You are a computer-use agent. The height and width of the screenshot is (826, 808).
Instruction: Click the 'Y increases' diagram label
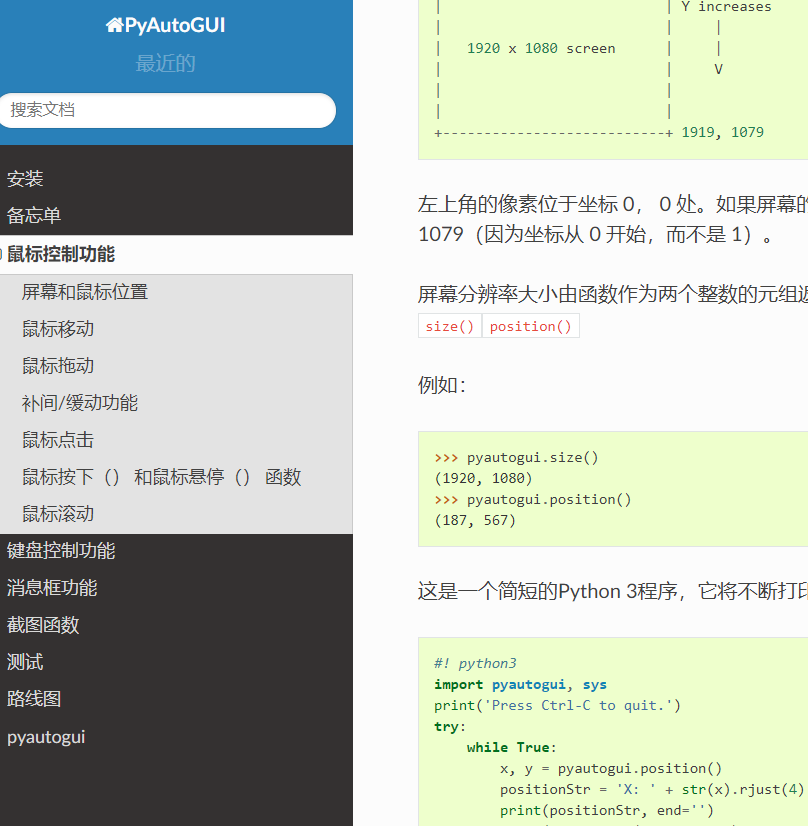click(x=726, y=7)
